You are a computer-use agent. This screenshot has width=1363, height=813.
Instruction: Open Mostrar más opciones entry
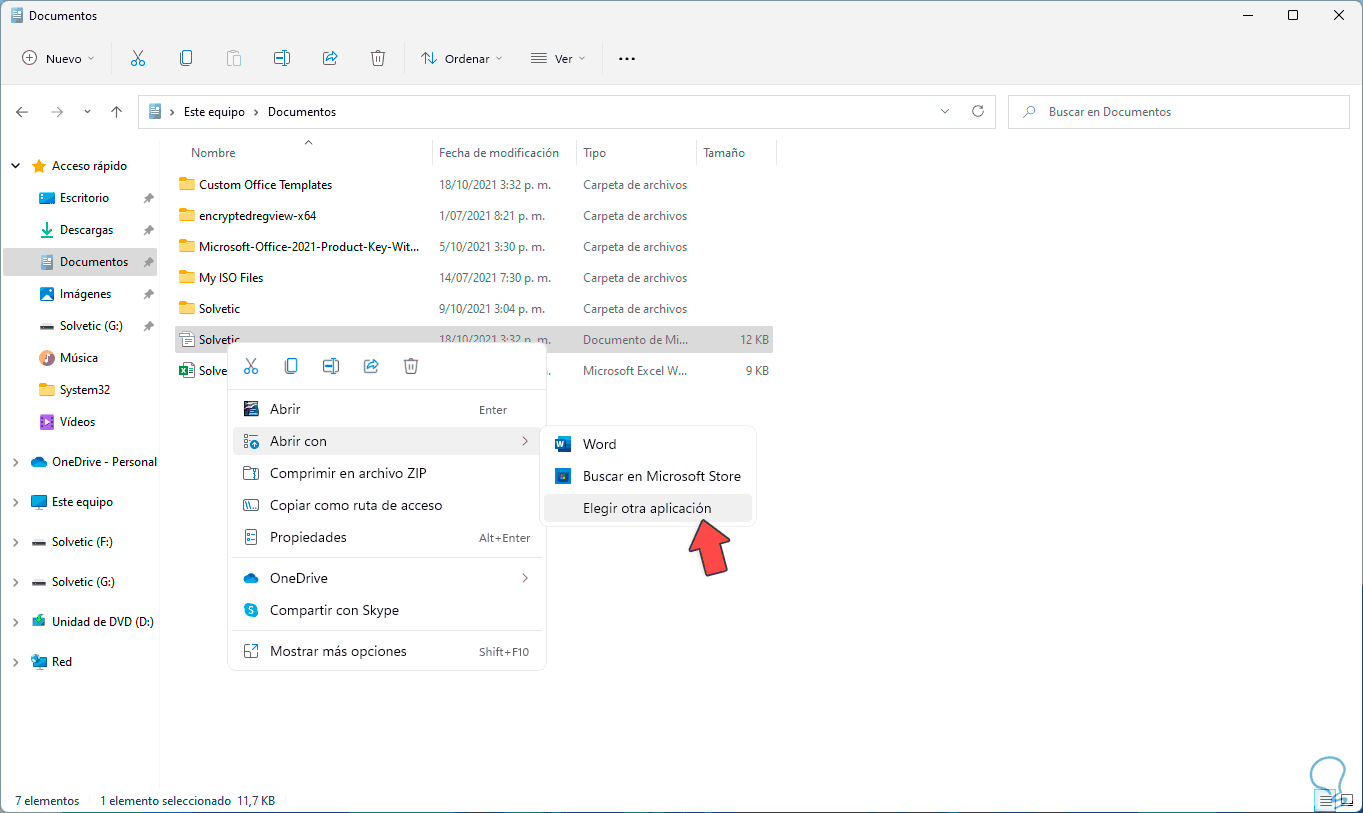388,651
